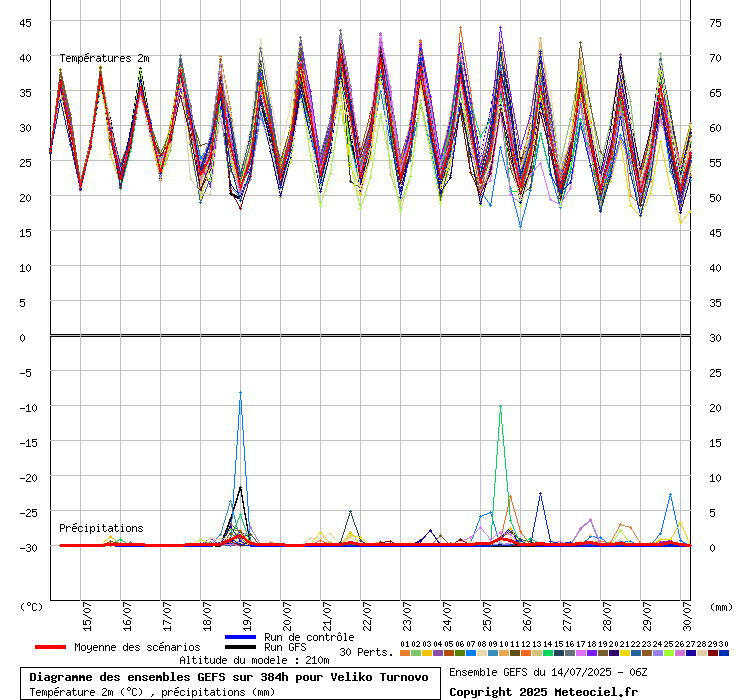Click the boxed Diagramme des ensembles GEFS title
The width and height of the screenshot is (740, 700).
[x=229, y=677]
